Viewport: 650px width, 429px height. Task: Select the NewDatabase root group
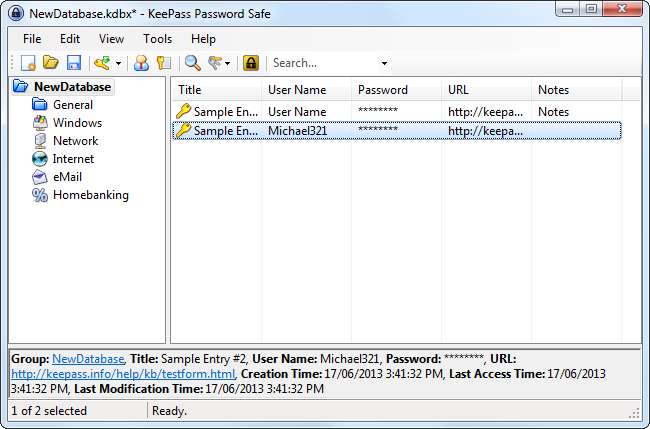click(x=72, y=87)
